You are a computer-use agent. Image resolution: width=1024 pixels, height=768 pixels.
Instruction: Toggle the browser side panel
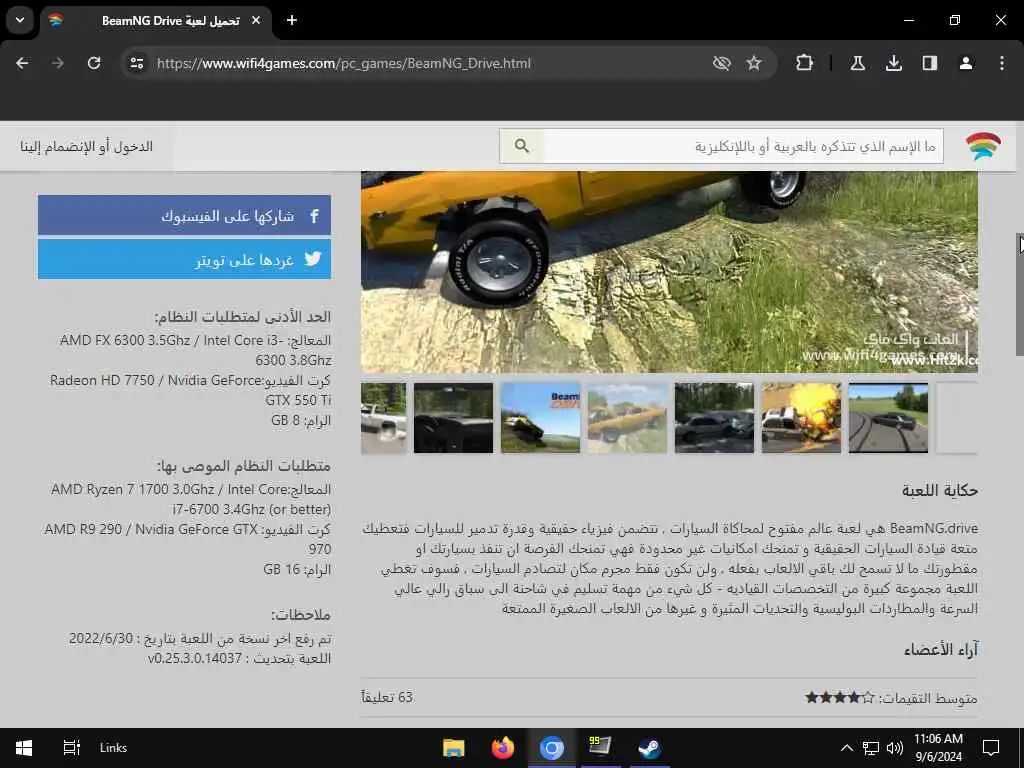930,63
